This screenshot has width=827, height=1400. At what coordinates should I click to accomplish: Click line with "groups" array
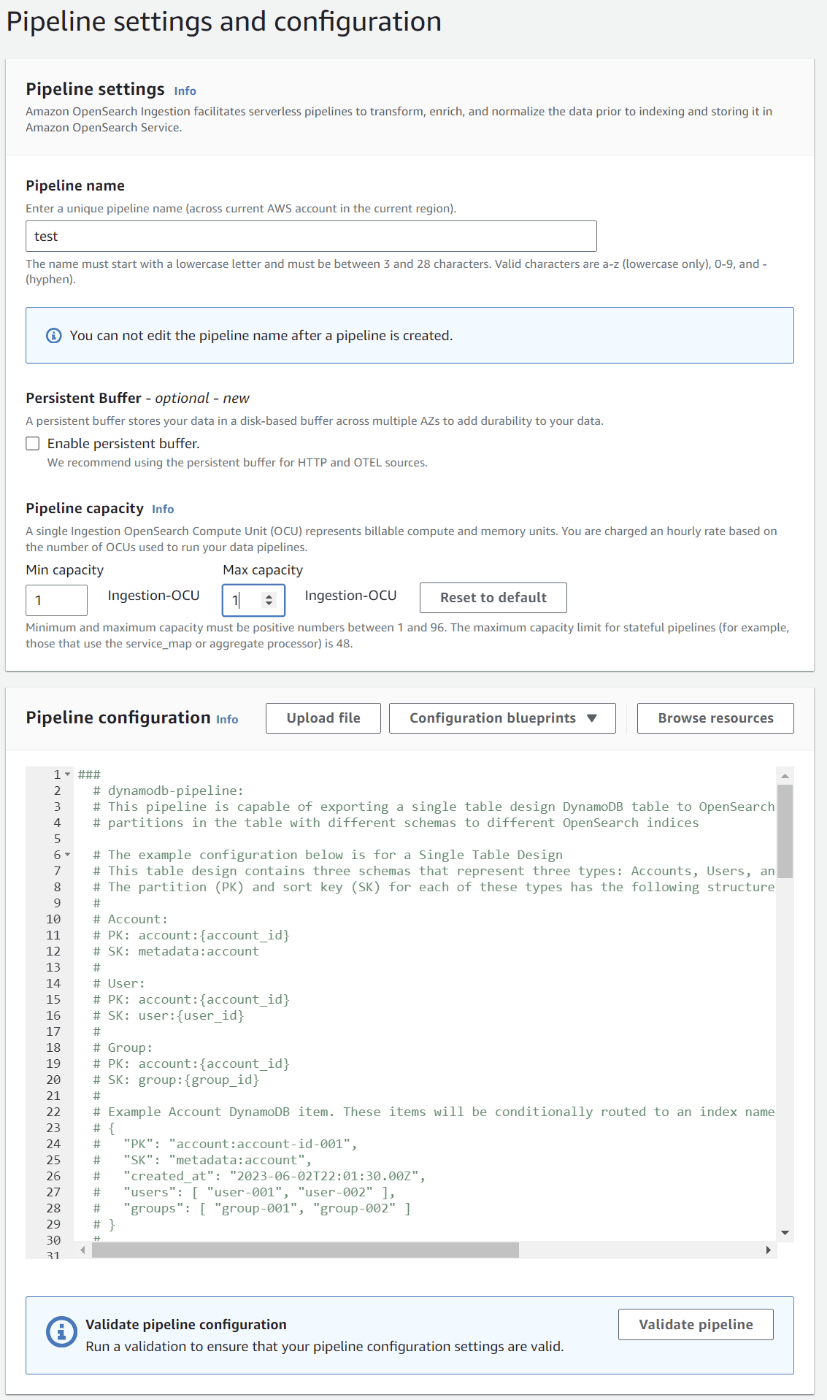tap(252, 1207)
